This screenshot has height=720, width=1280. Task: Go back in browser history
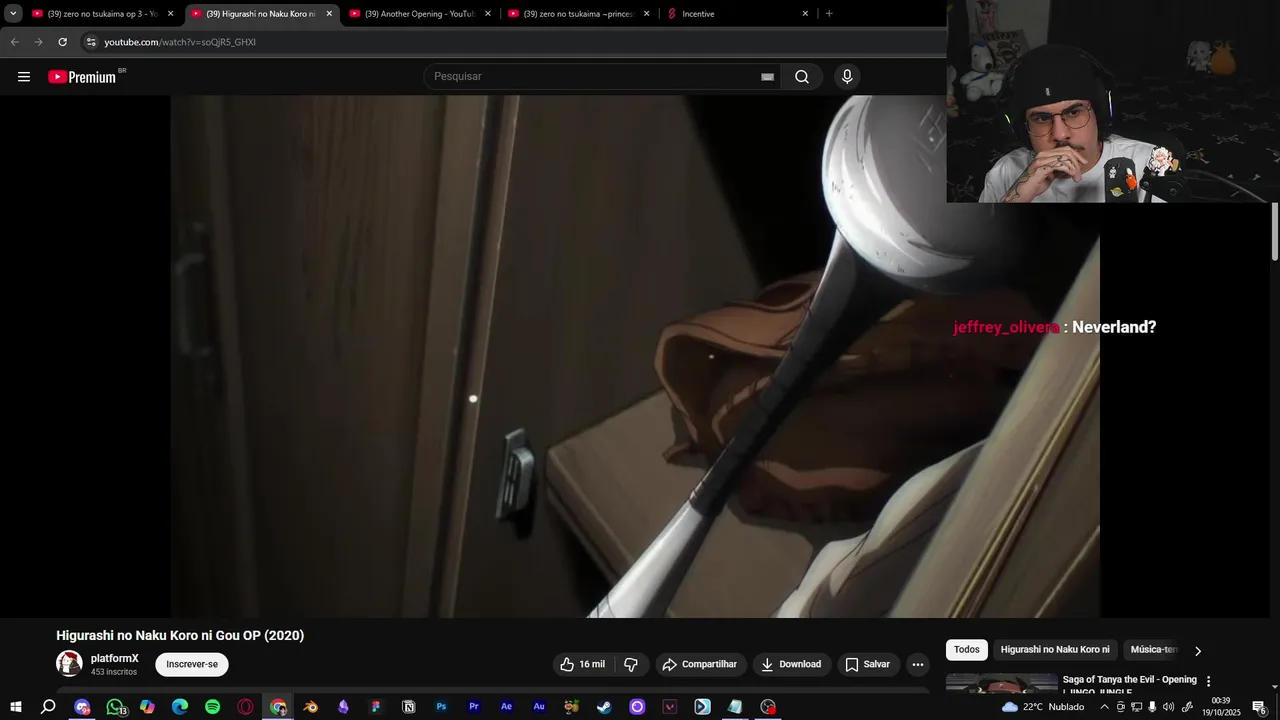[14, 42]
